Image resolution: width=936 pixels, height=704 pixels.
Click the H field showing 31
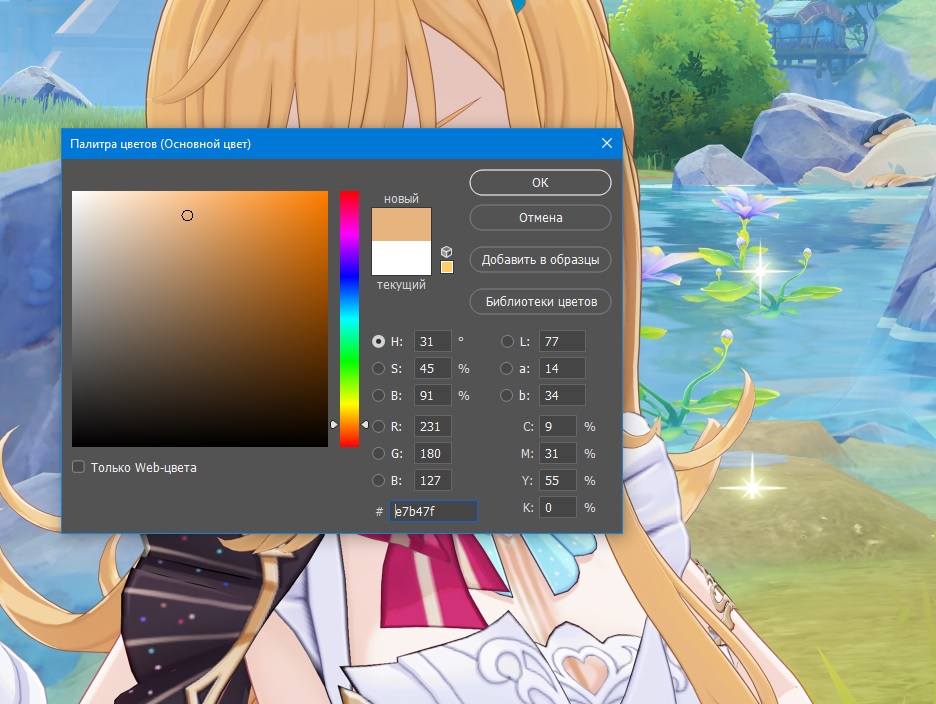433,342
